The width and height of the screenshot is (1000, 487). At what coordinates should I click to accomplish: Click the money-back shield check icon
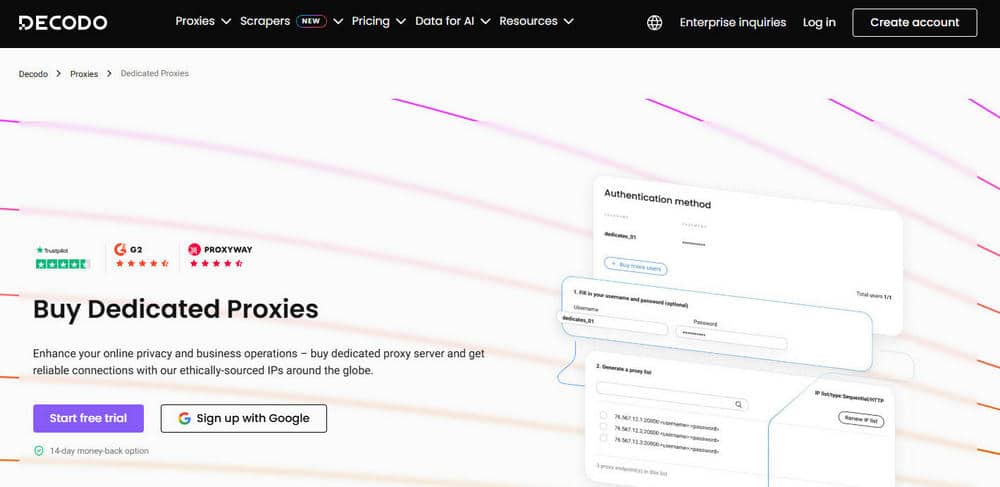coord(39,451)
